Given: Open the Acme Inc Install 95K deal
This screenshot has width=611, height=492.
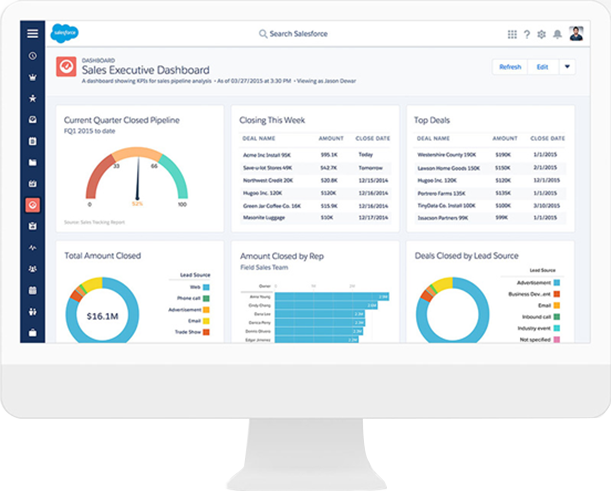Looking at the screenshot, I should (267, 155).
